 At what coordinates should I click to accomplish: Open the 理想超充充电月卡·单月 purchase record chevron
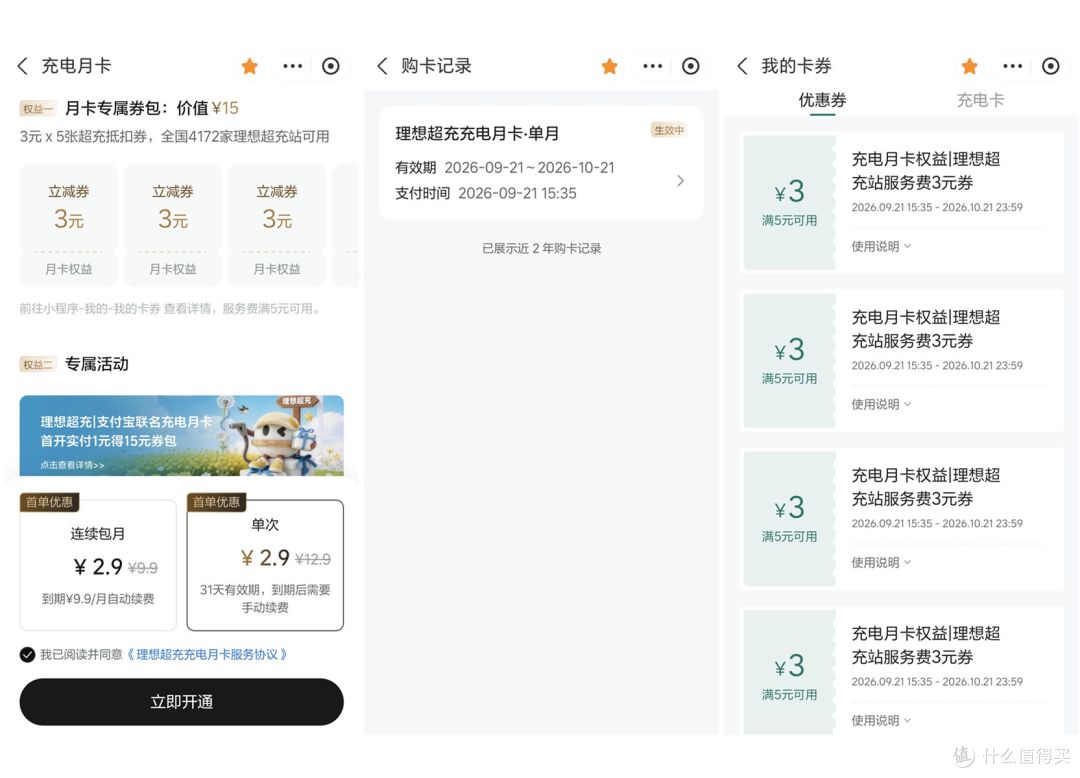point(681,180)
